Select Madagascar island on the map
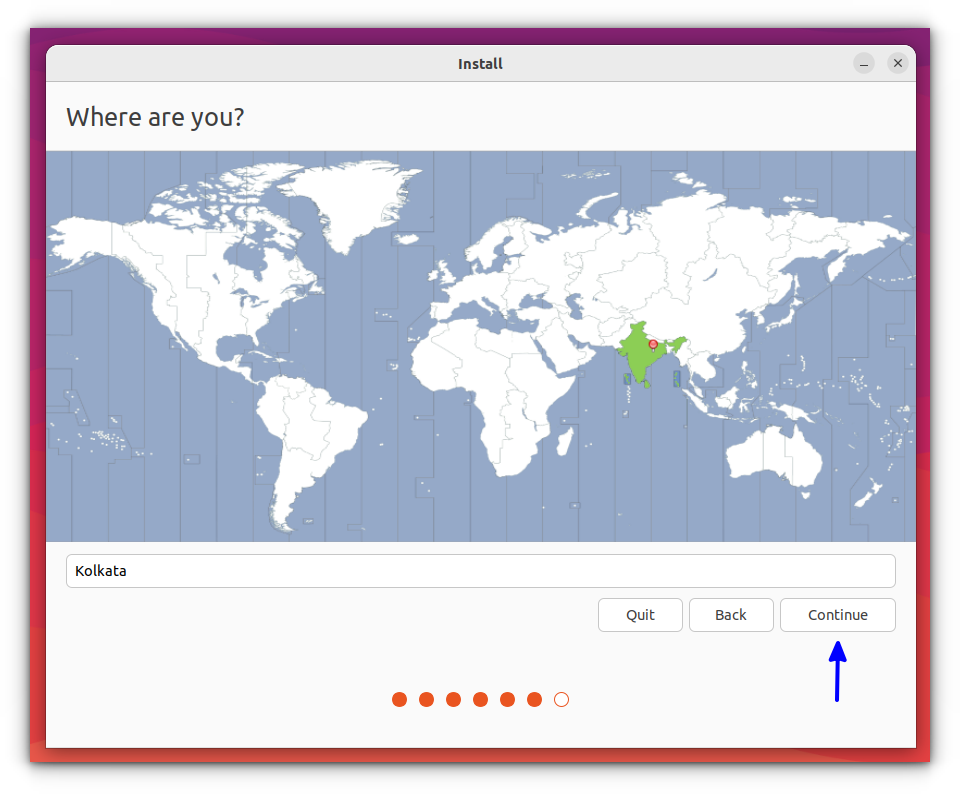 [564, 441]
